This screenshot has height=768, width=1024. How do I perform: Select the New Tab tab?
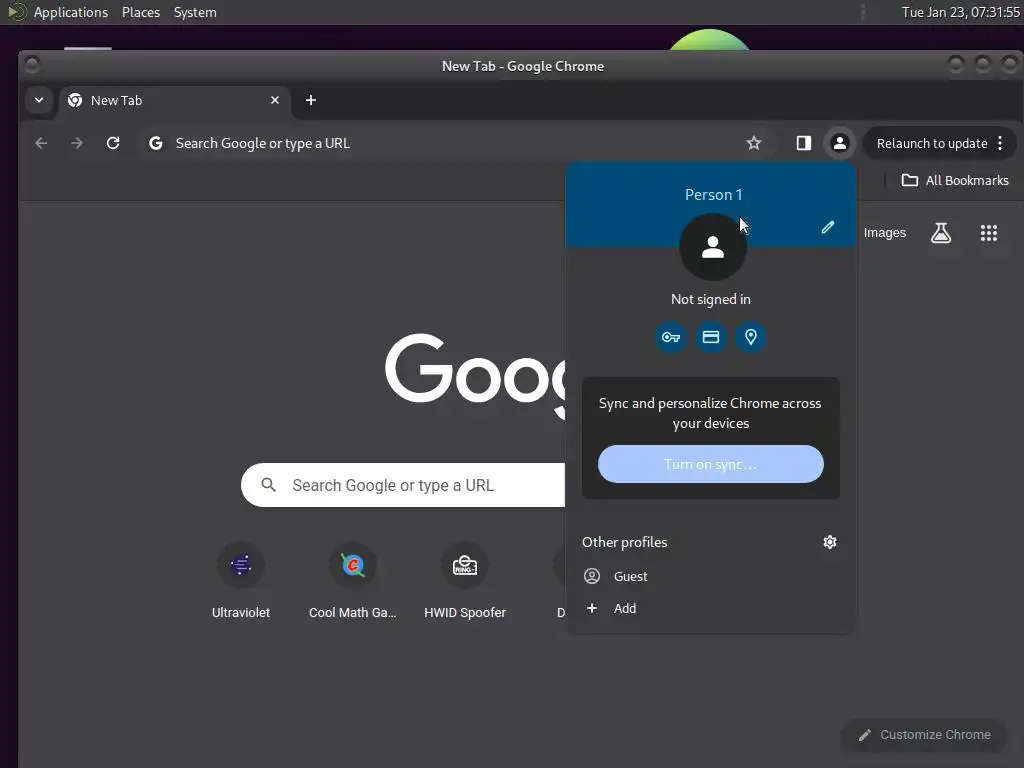(x=175, y=101)
